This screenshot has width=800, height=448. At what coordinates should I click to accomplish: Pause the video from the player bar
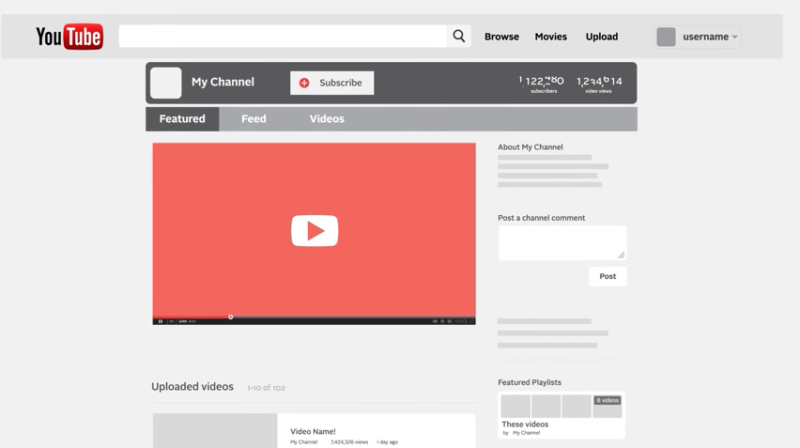160,321
